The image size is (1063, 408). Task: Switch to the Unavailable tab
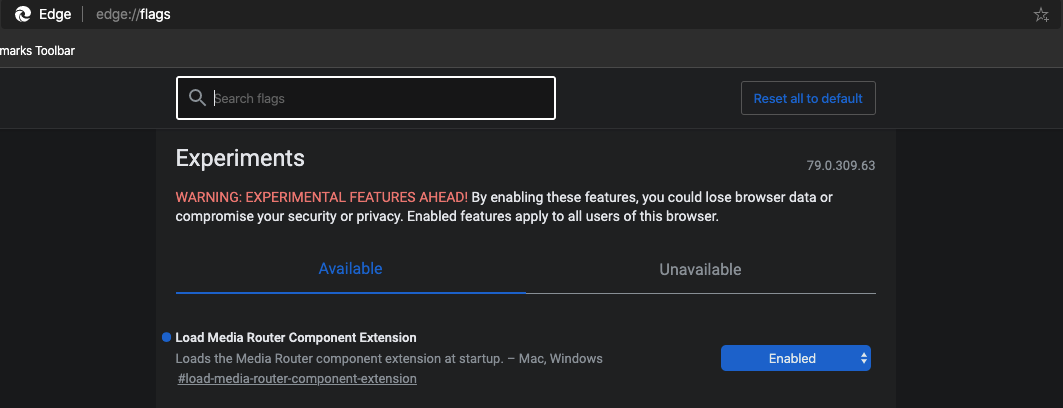(x=700, y=270)
